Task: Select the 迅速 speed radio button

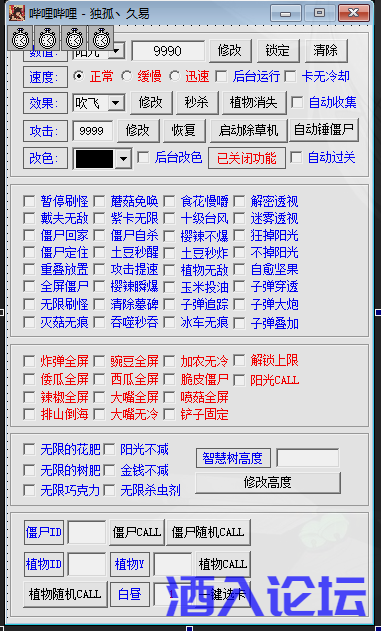Action: pyautogui.click(x=175, y=76)
